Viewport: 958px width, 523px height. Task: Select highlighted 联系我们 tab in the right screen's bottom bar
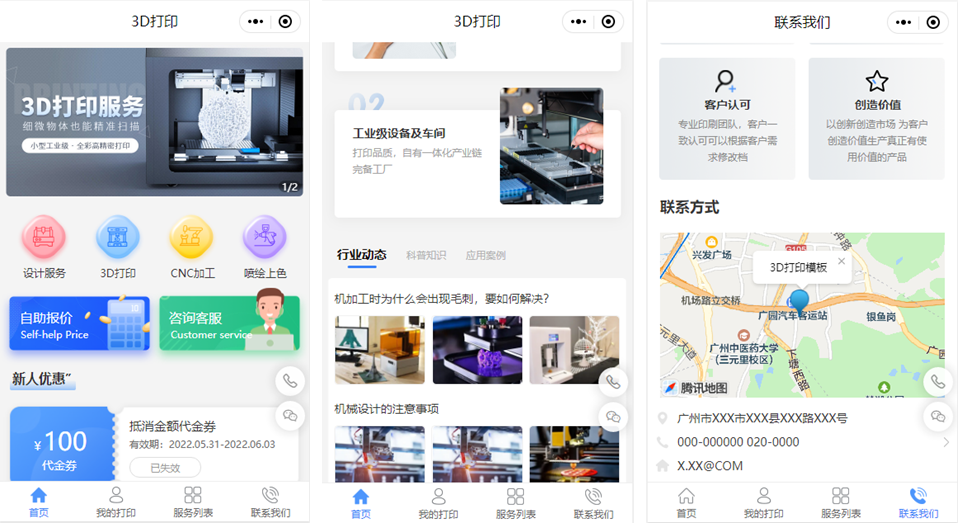point(918,503)
